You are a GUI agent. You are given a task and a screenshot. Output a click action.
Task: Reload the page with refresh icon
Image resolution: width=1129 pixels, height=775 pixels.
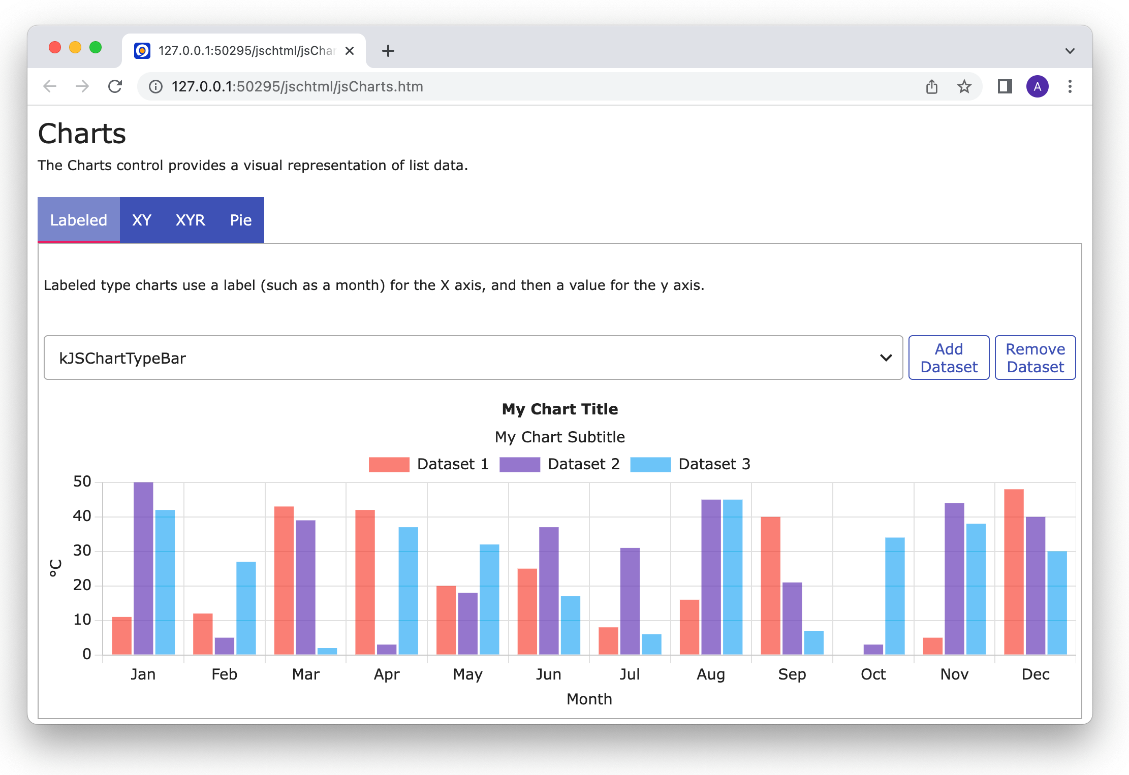click(115, 86)
